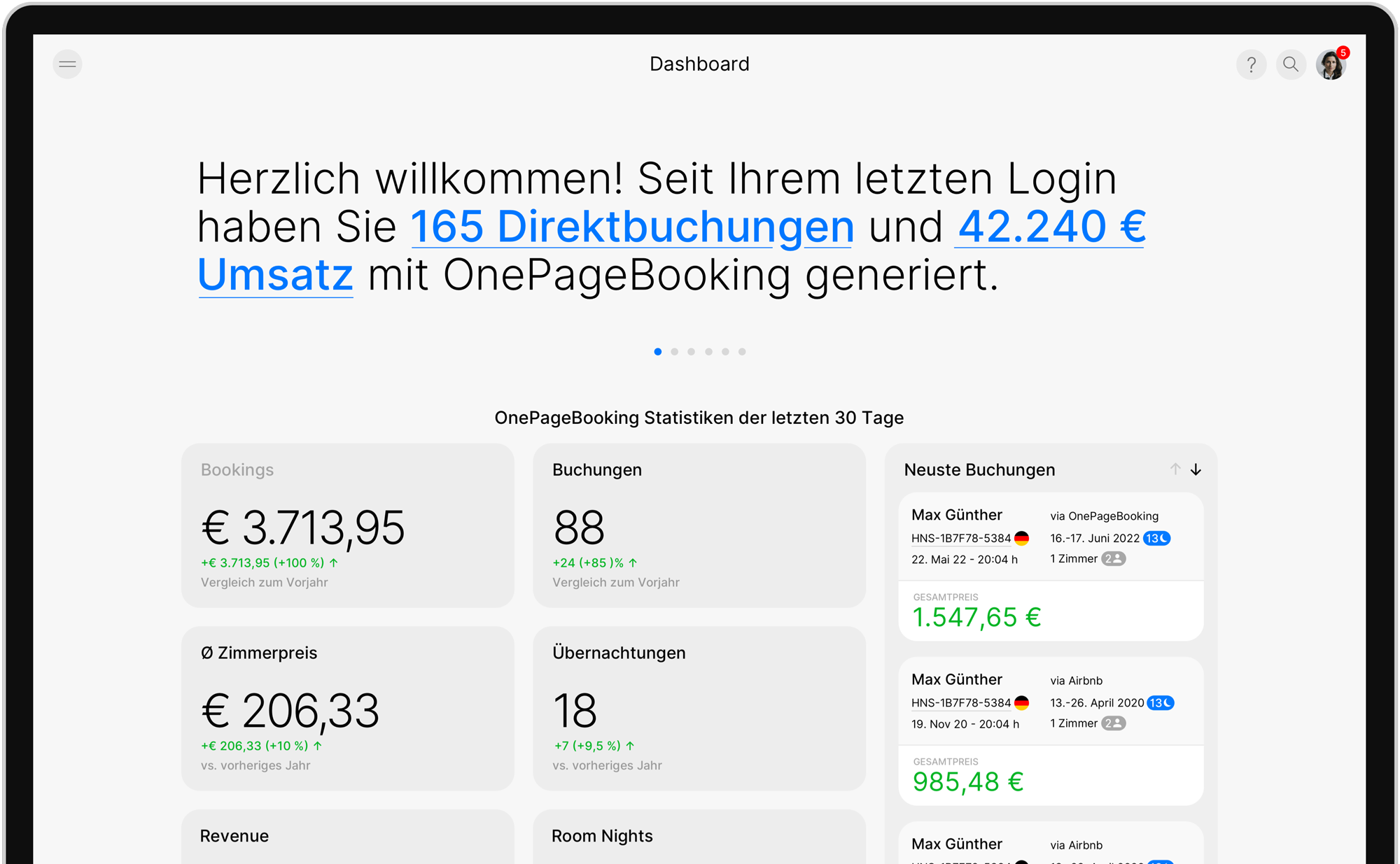Viewport: 1400px width, 864px height.
Task: Click the help question mark icon
Action: [x=1251, y=65]
